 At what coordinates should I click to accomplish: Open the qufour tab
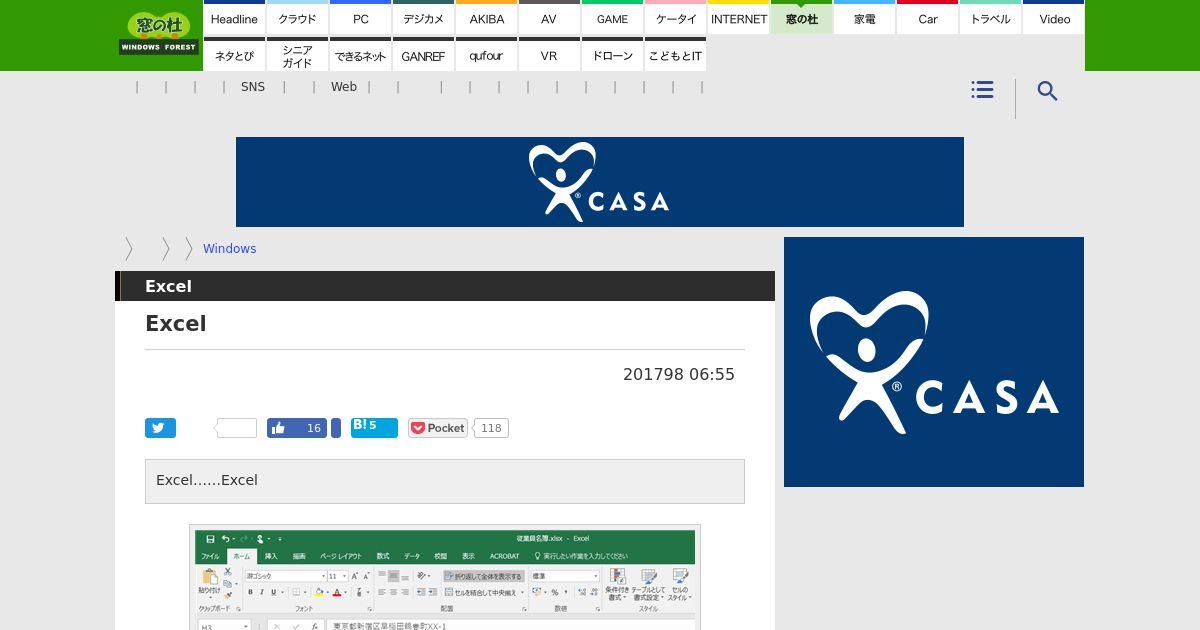coord(486,55)
